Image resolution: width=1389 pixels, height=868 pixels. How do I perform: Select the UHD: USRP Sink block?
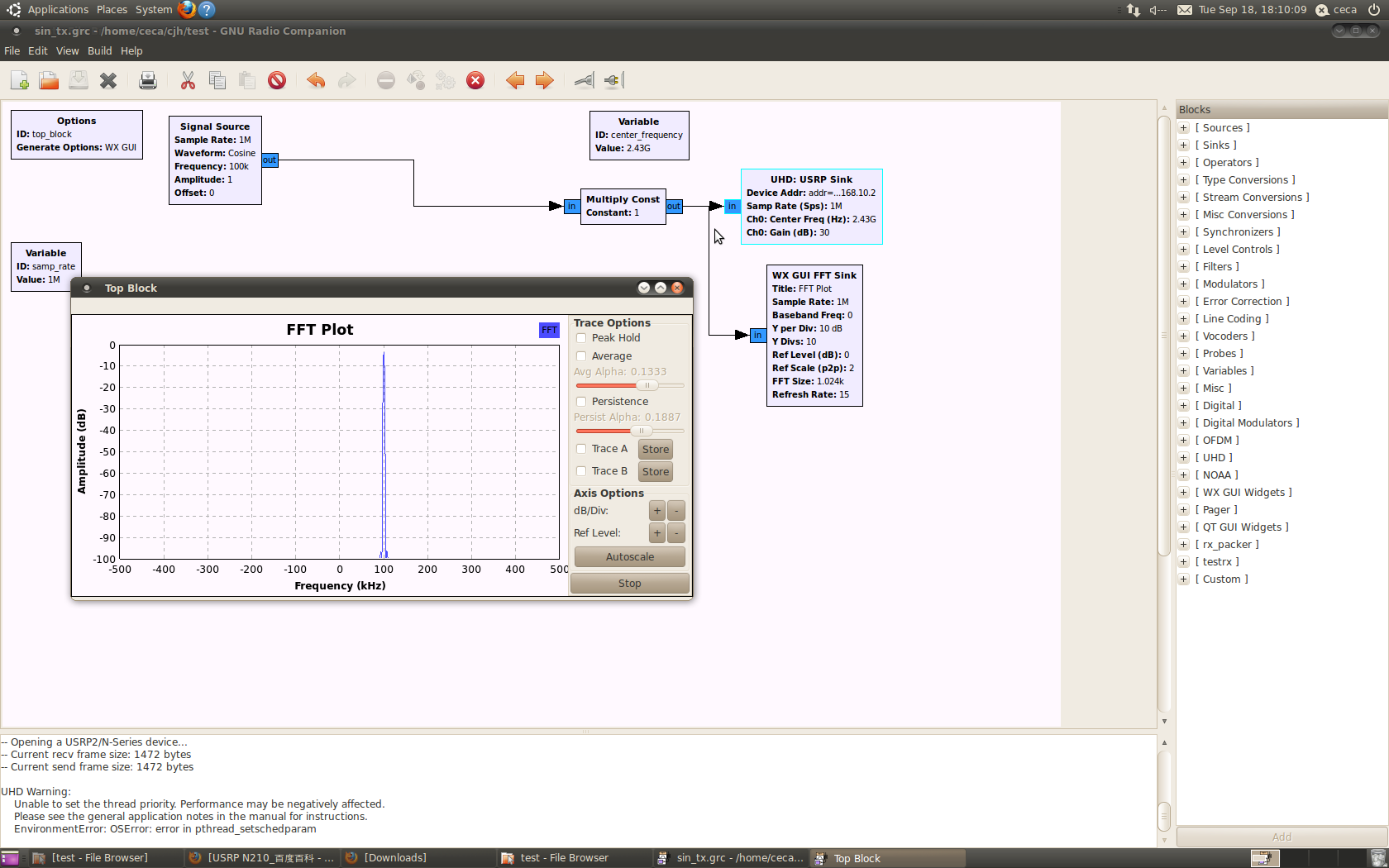(x=812, y=207)
